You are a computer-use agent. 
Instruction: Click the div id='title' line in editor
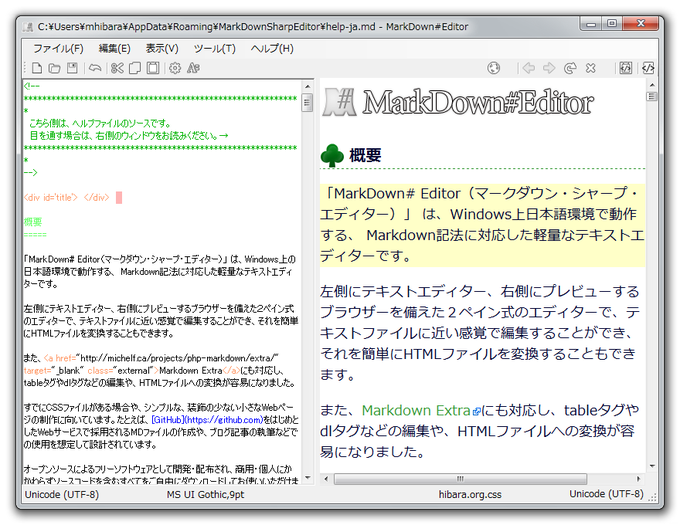tap(66, 198)
